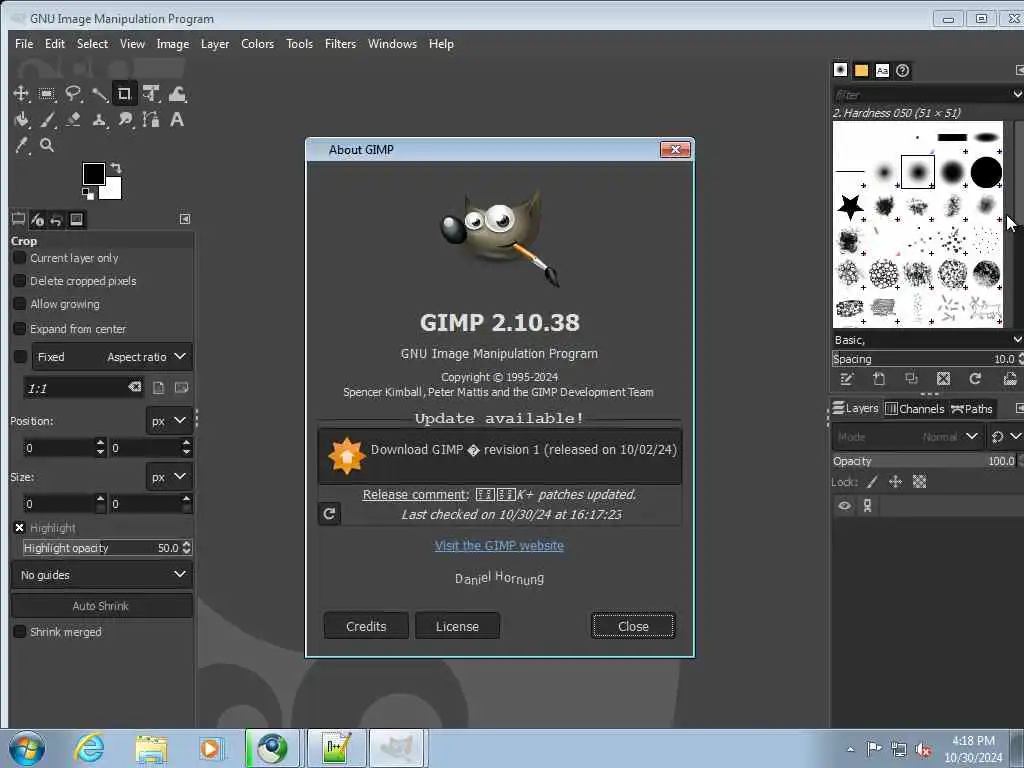Select the Clone stamp tool
The width and height of the screenshot is (1024, 768).
pyautogui.click(x=99, y=120)
